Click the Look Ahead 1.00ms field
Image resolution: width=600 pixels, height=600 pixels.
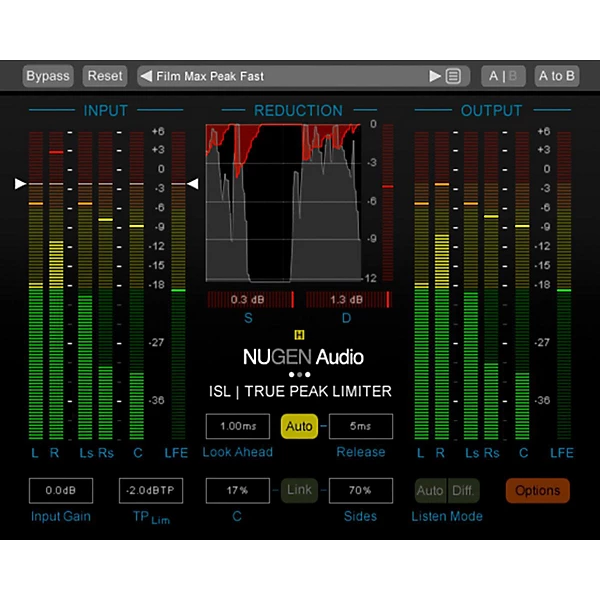[238, 426]
